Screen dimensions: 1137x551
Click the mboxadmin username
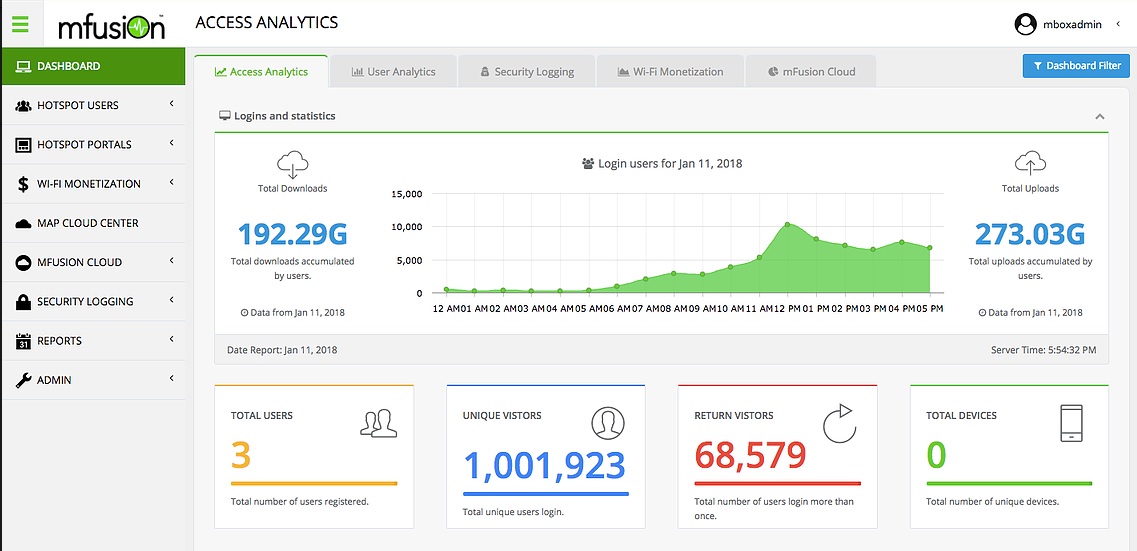[1073, 25]
